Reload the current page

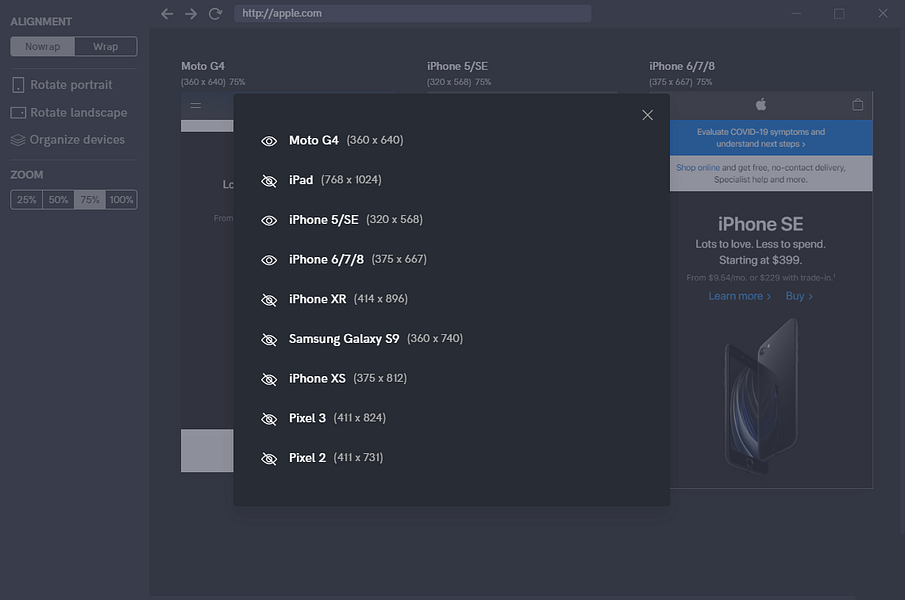click(x=215, y=13)
